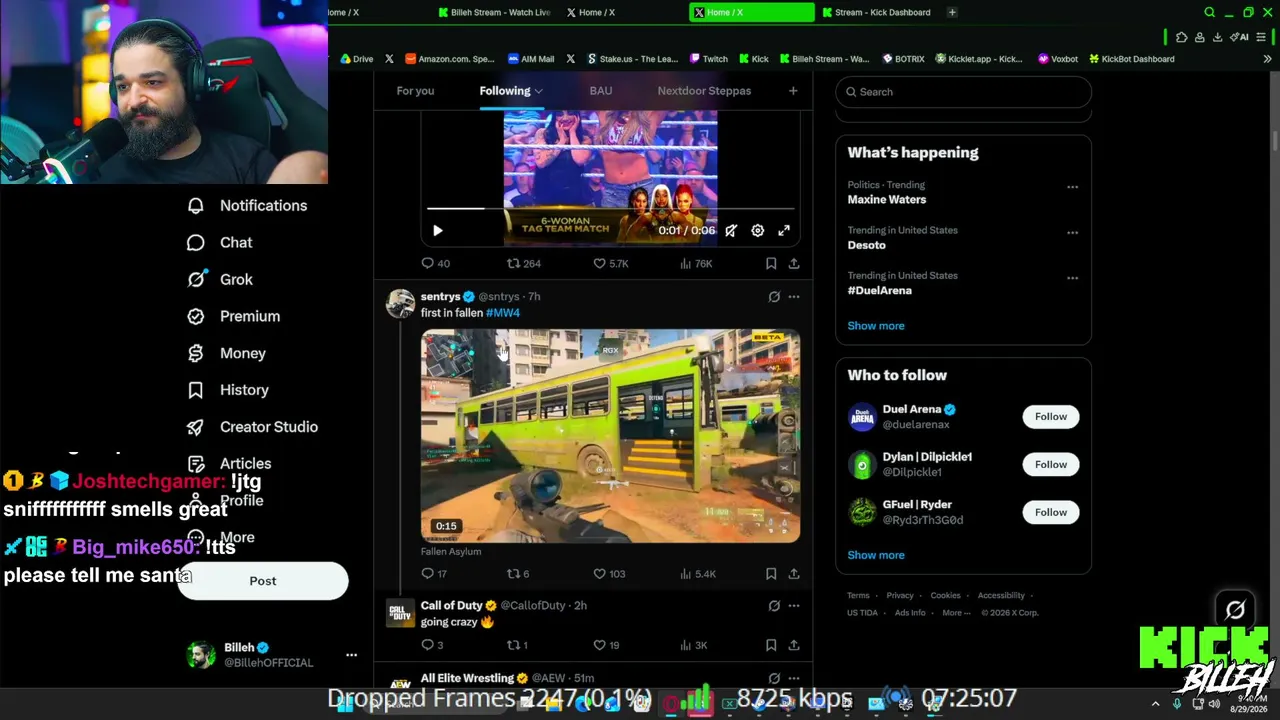Open Creator Studio in the sidebar
Viewport: 1280px width, 720px height.
(253, 427)
